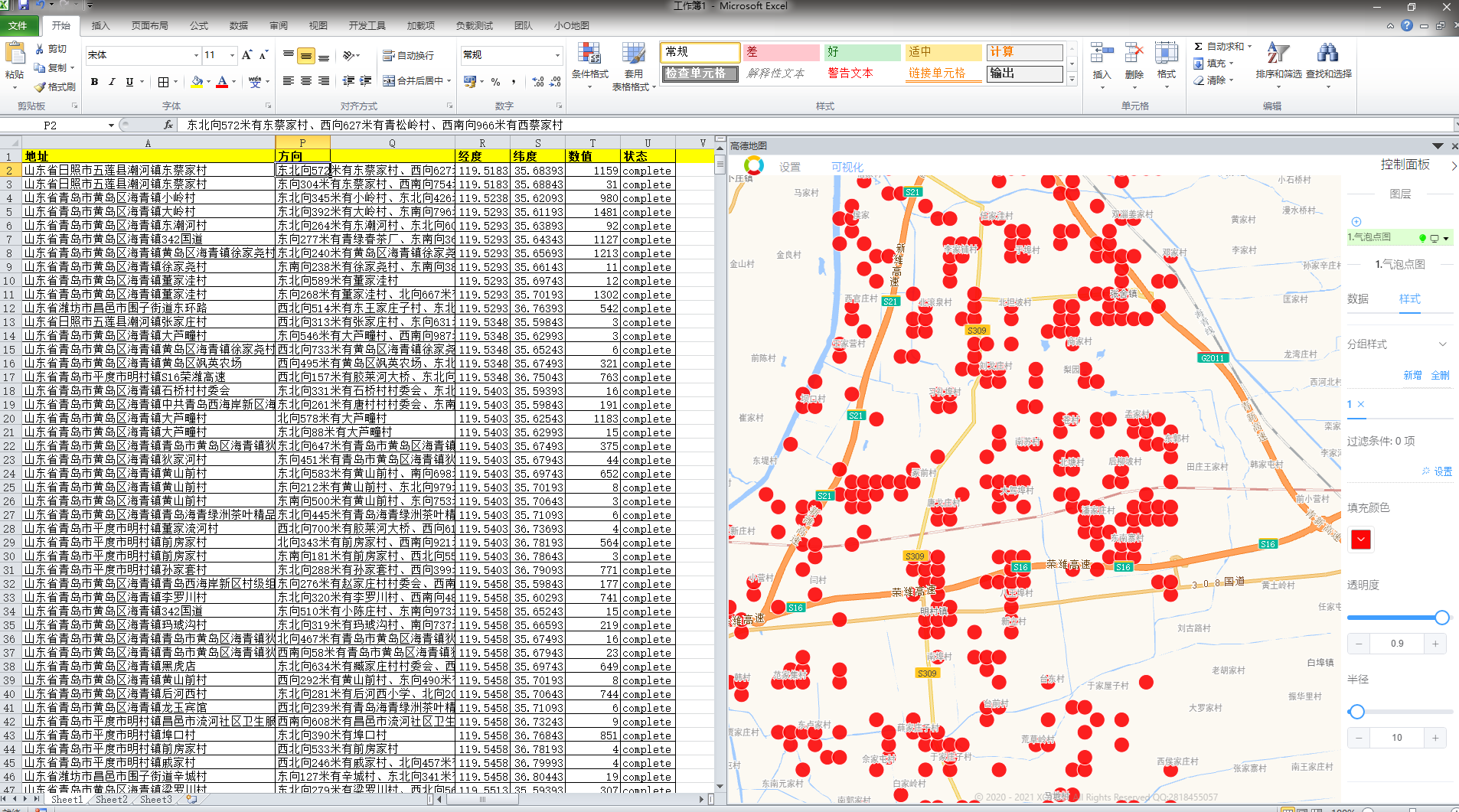Click the insert function fx icon

pyautogui.click(x=168, y=125)
